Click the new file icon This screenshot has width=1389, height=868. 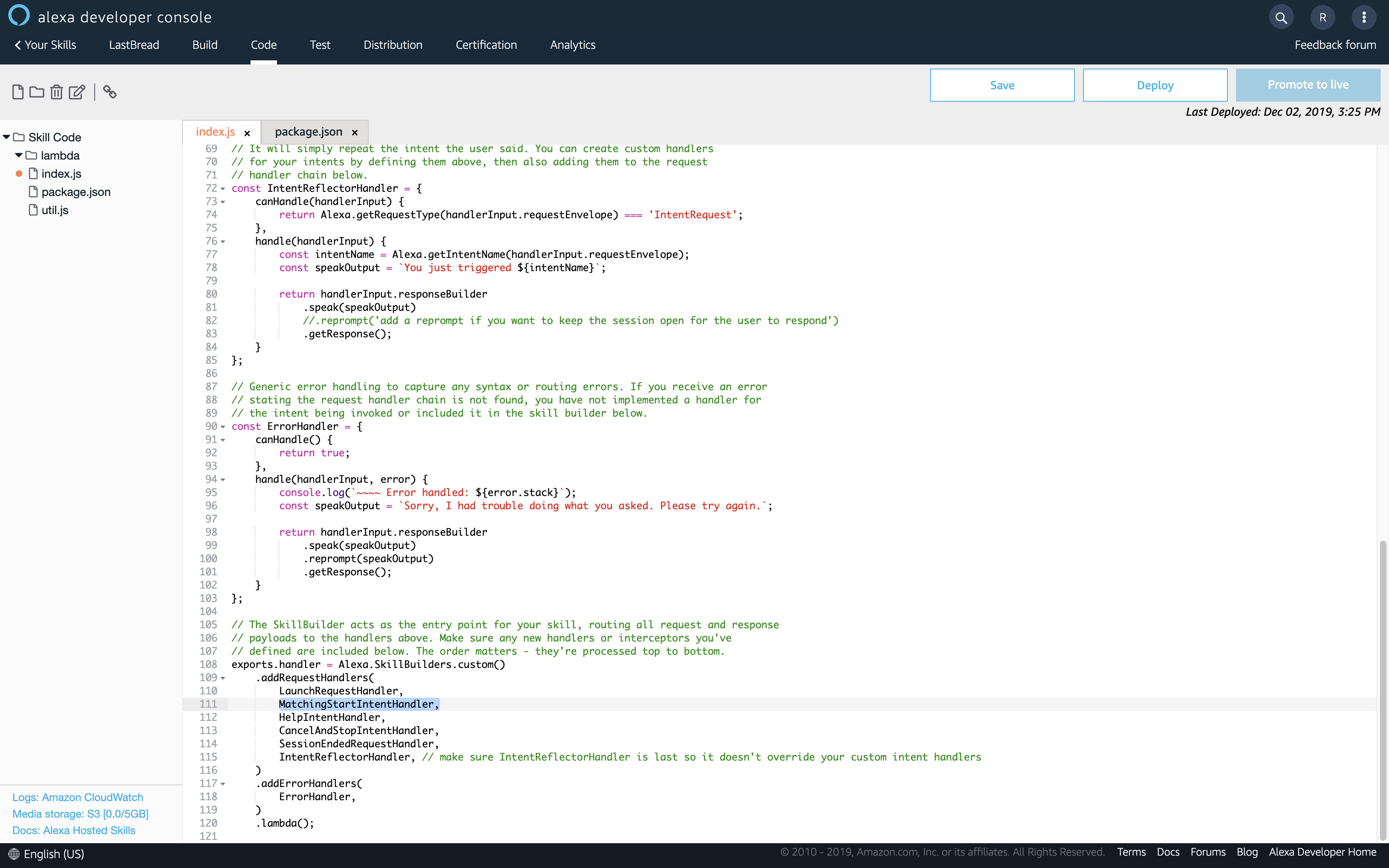point(18,92)
